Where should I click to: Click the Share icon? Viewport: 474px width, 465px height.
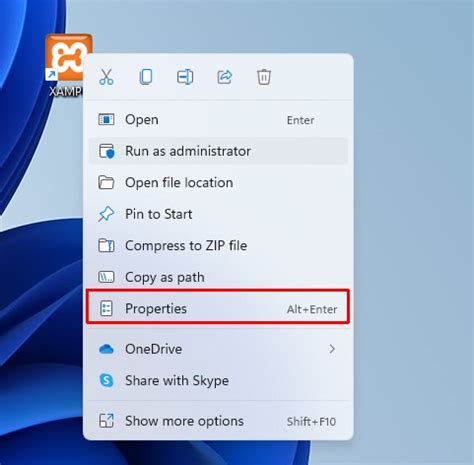tap(225, 77)
